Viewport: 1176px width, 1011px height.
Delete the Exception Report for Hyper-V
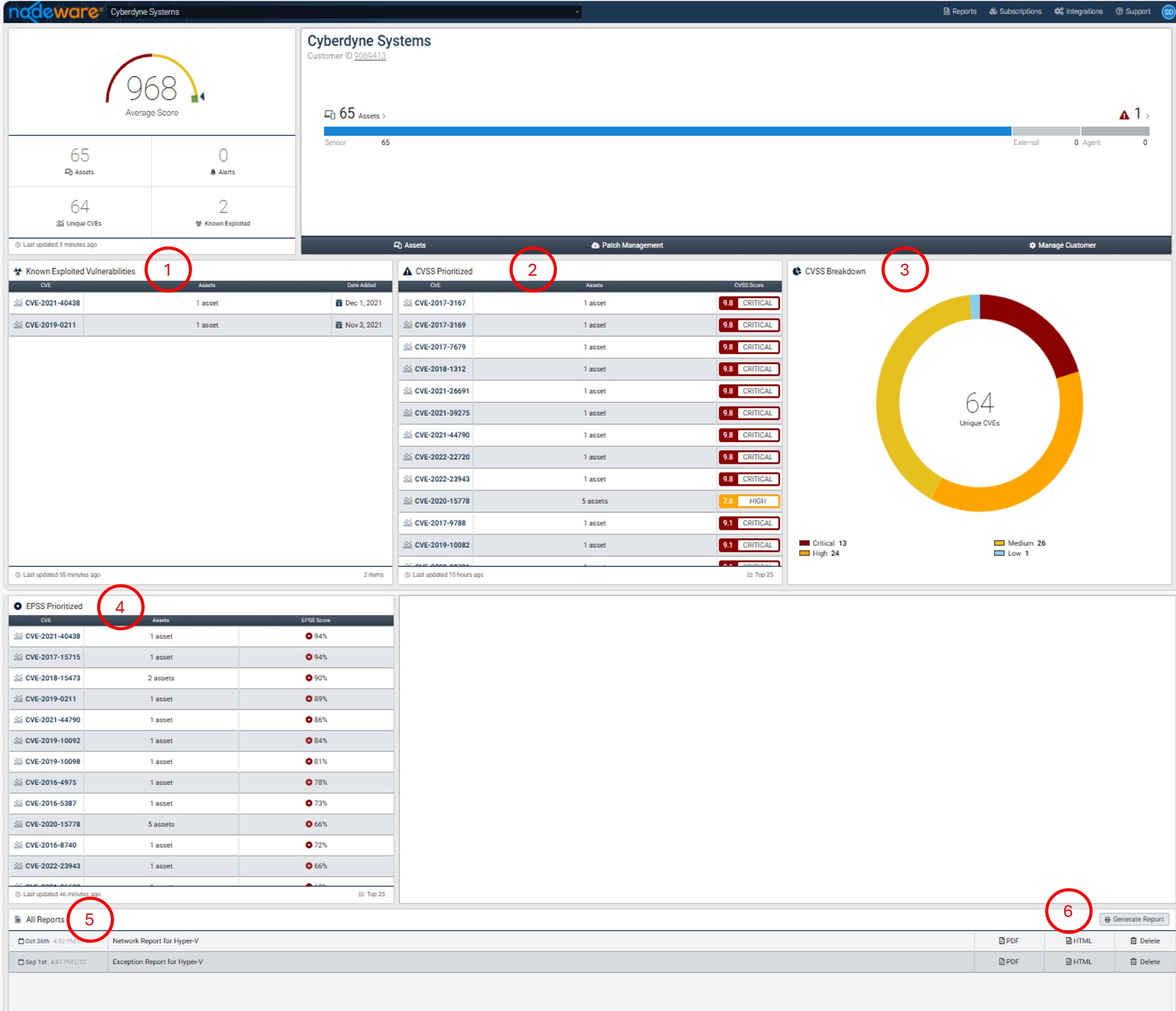pos(1145,962)
